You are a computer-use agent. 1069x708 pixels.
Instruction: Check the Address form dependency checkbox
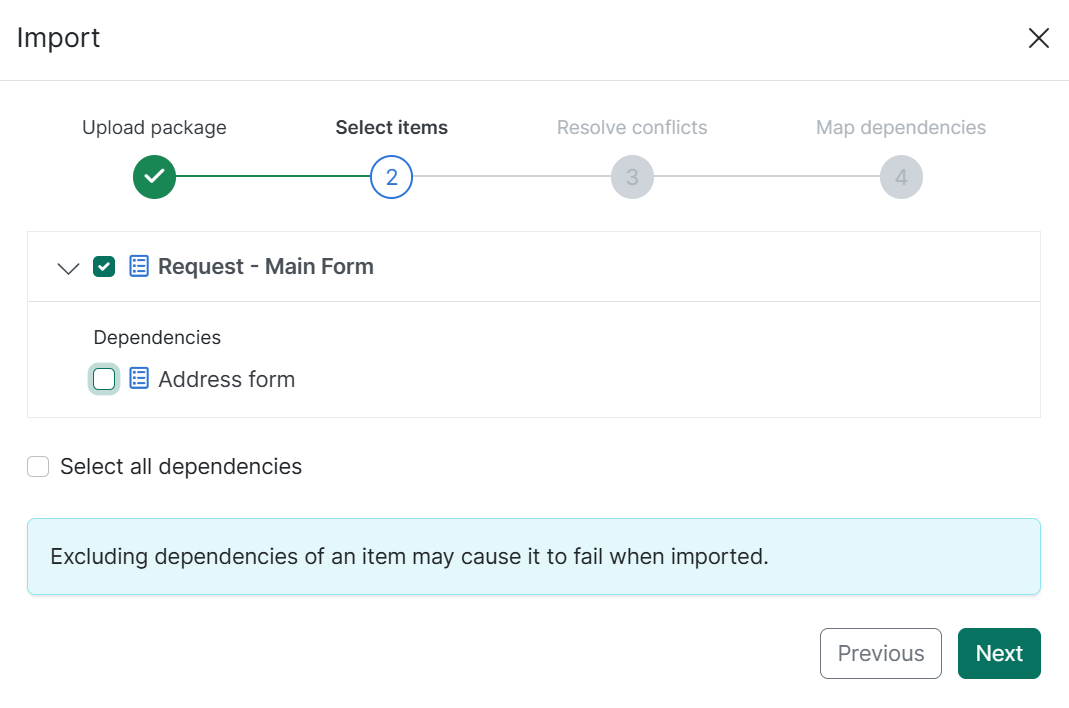pyautogui.click(x=104, y=379)
